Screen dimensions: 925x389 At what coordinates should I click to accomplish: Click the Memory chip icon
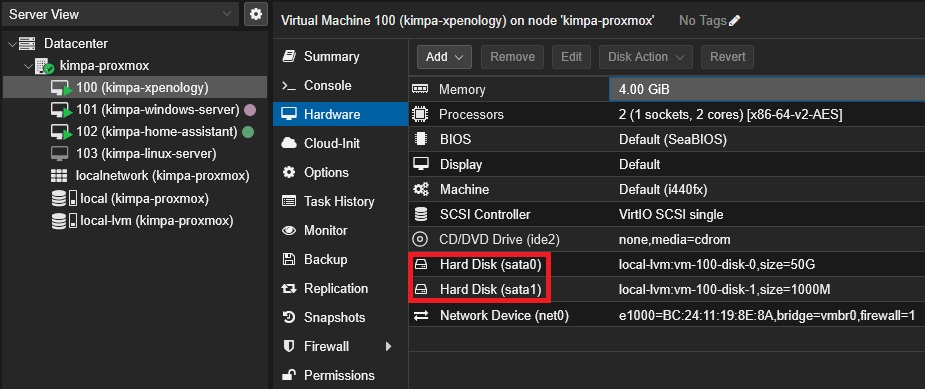pyautogui.click(x=420, y=89)
